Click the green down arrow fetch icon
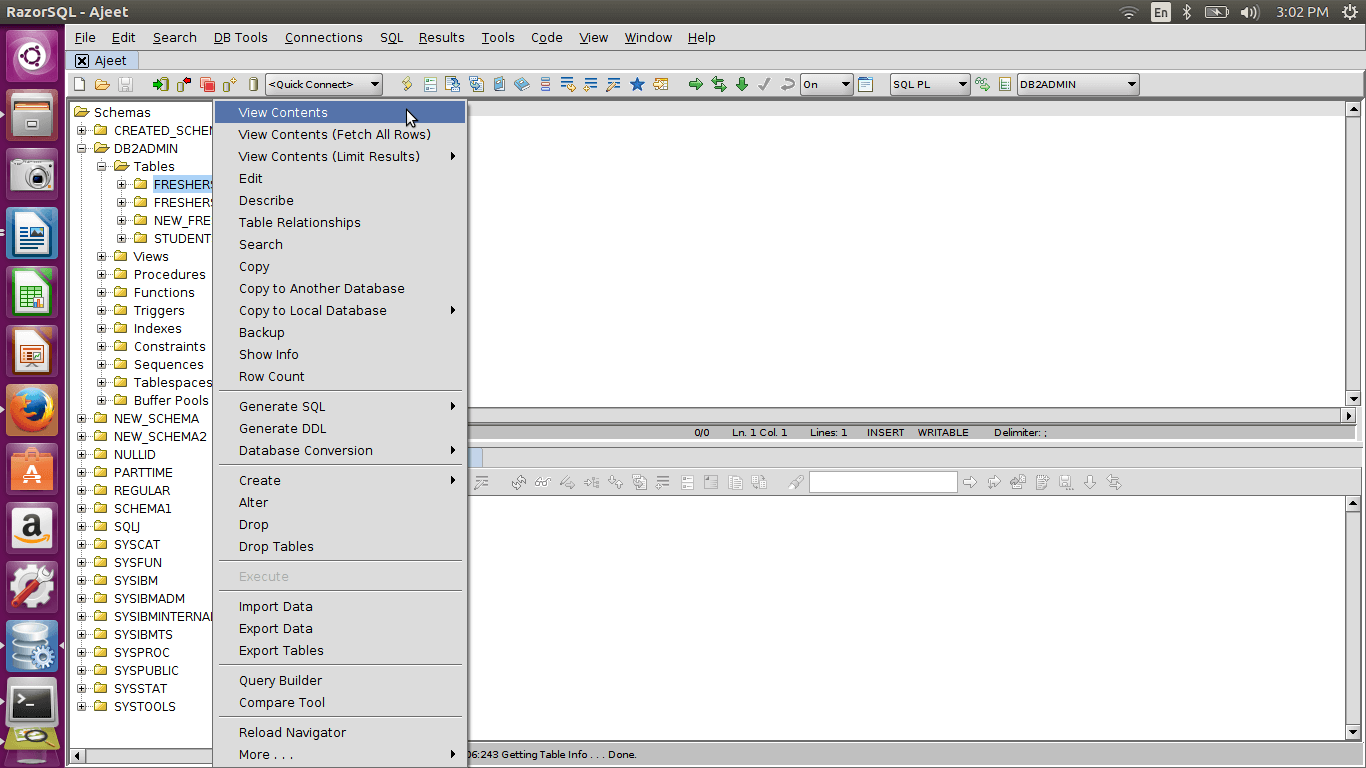Screen dimensions: 1366x768 [742, 85]
